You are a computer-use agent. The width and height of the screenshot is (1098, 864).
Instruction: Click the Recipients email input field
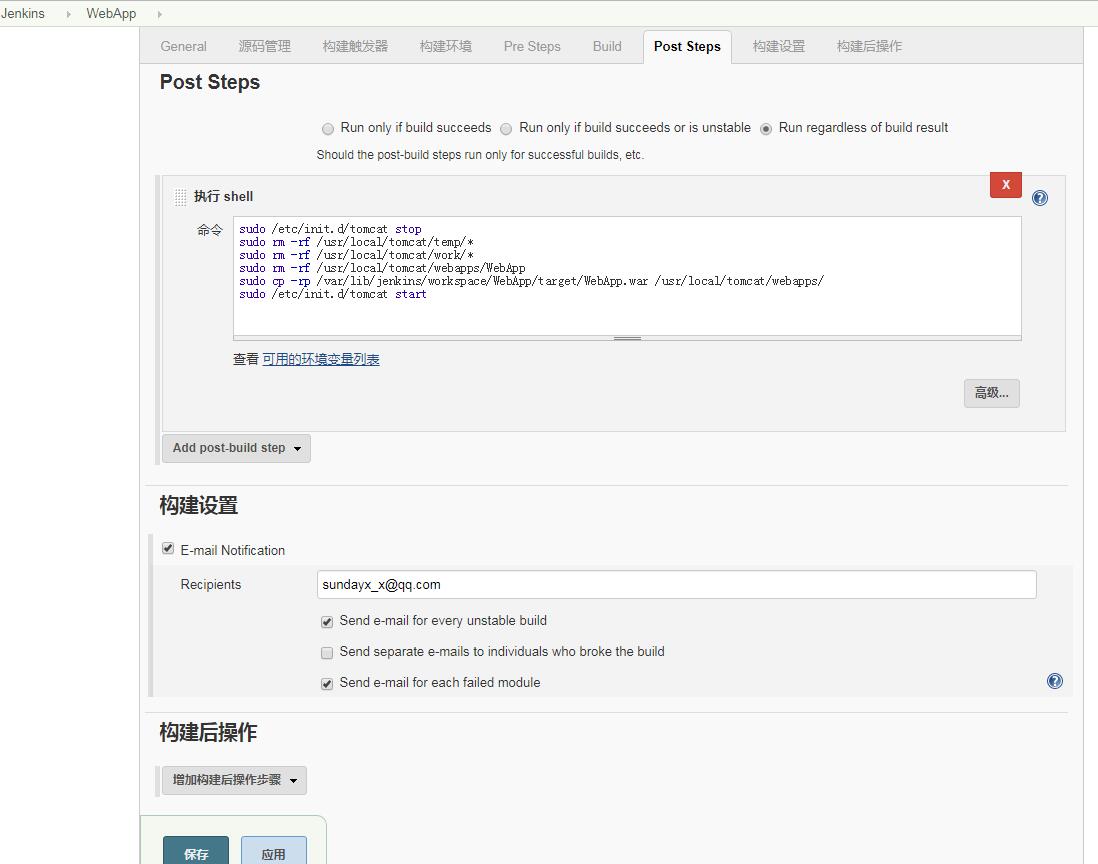pyautogui.click(x=676, y=585)
